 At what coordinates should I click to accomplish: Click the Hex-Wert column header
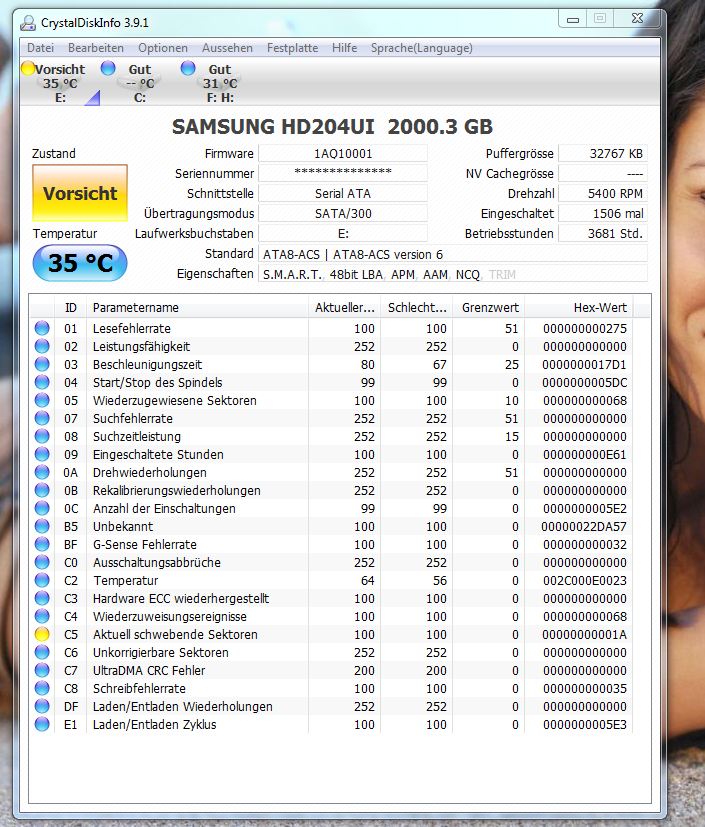(579, 307)
